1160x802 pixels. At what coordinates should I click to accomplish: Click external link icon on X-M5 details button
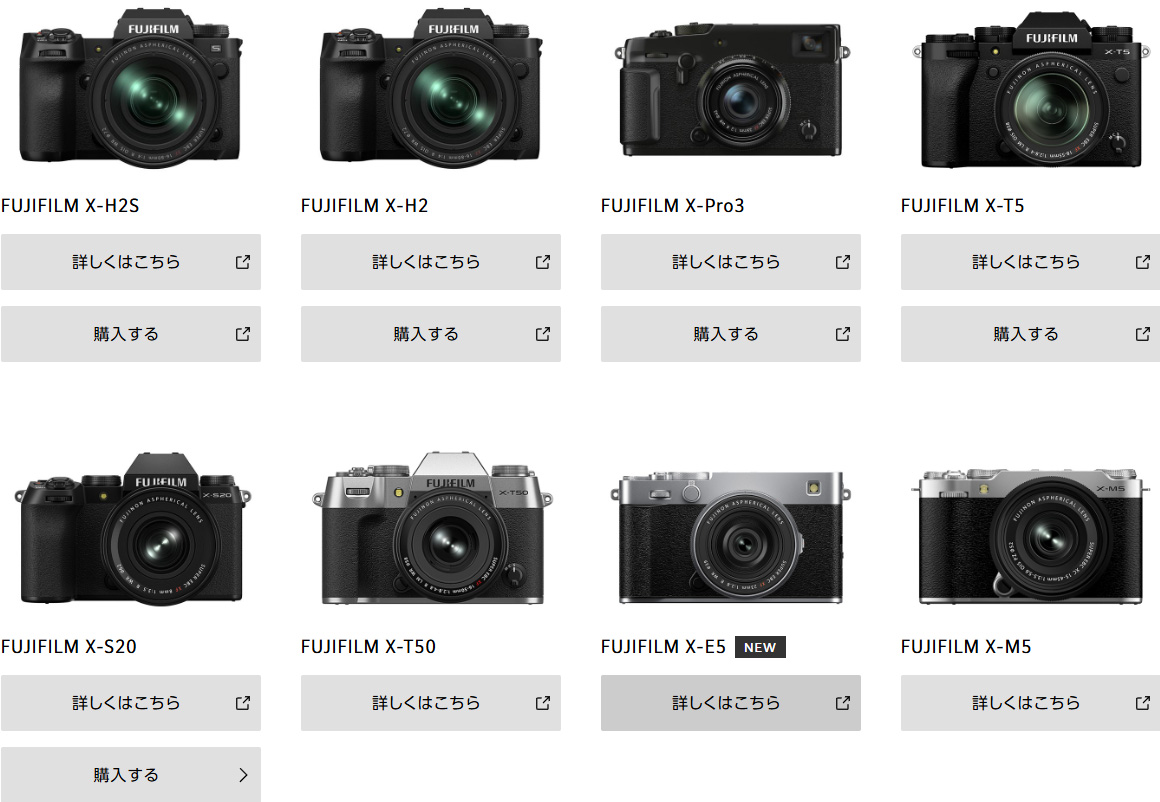pyautogui.click(x=1143, y=703)
